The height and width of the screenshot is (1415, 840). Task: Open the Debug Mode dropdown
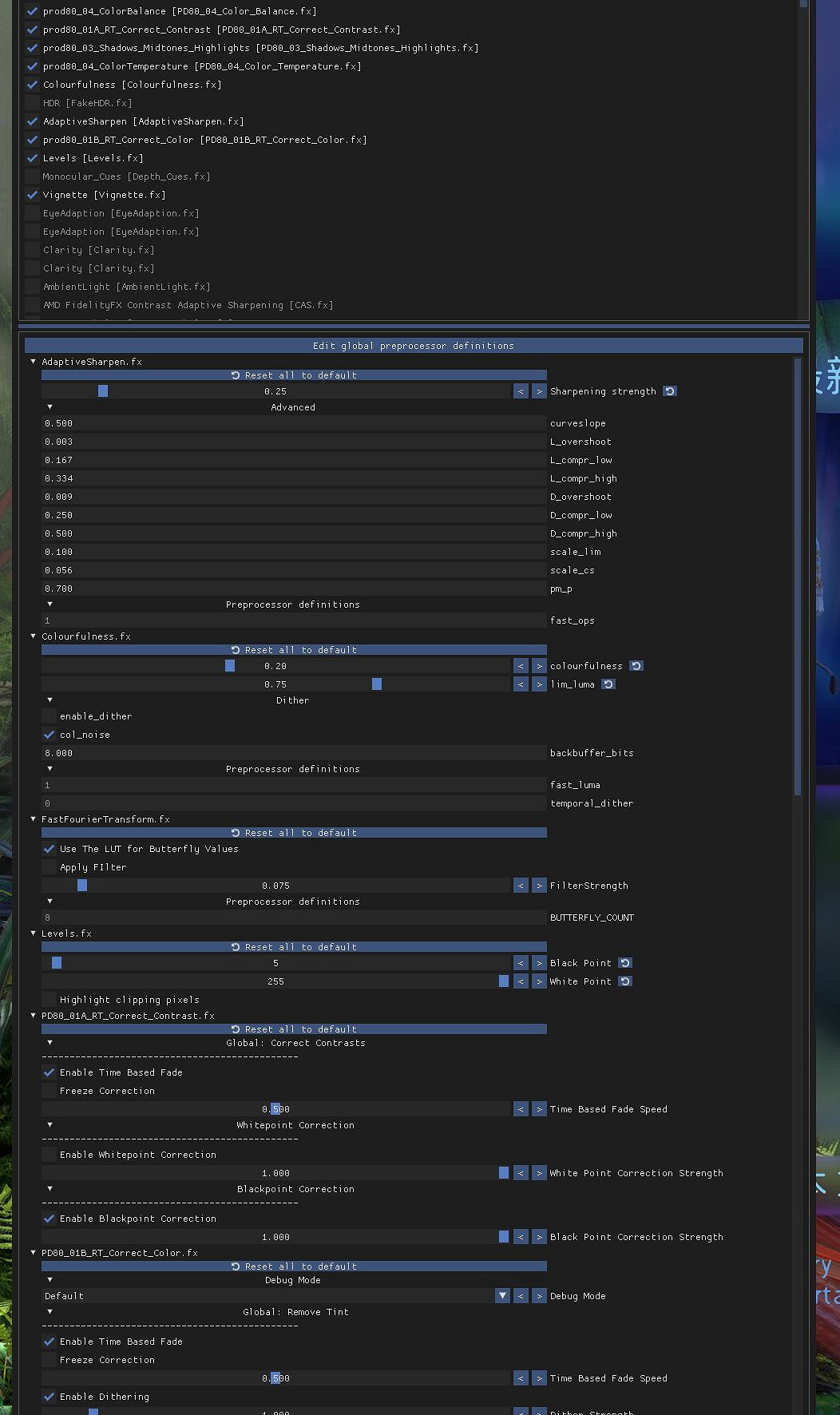coord(501,1296)
